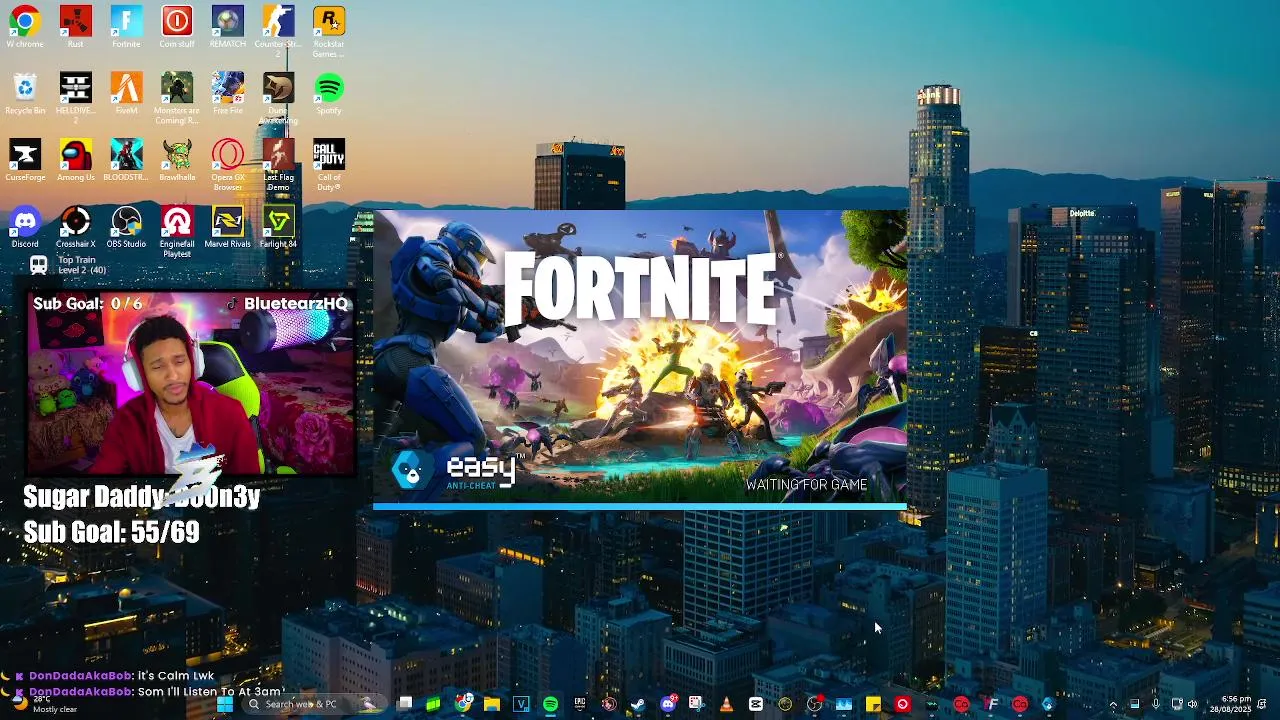Open the Marvel Rivals desktop shortcut

click(228, 227)
